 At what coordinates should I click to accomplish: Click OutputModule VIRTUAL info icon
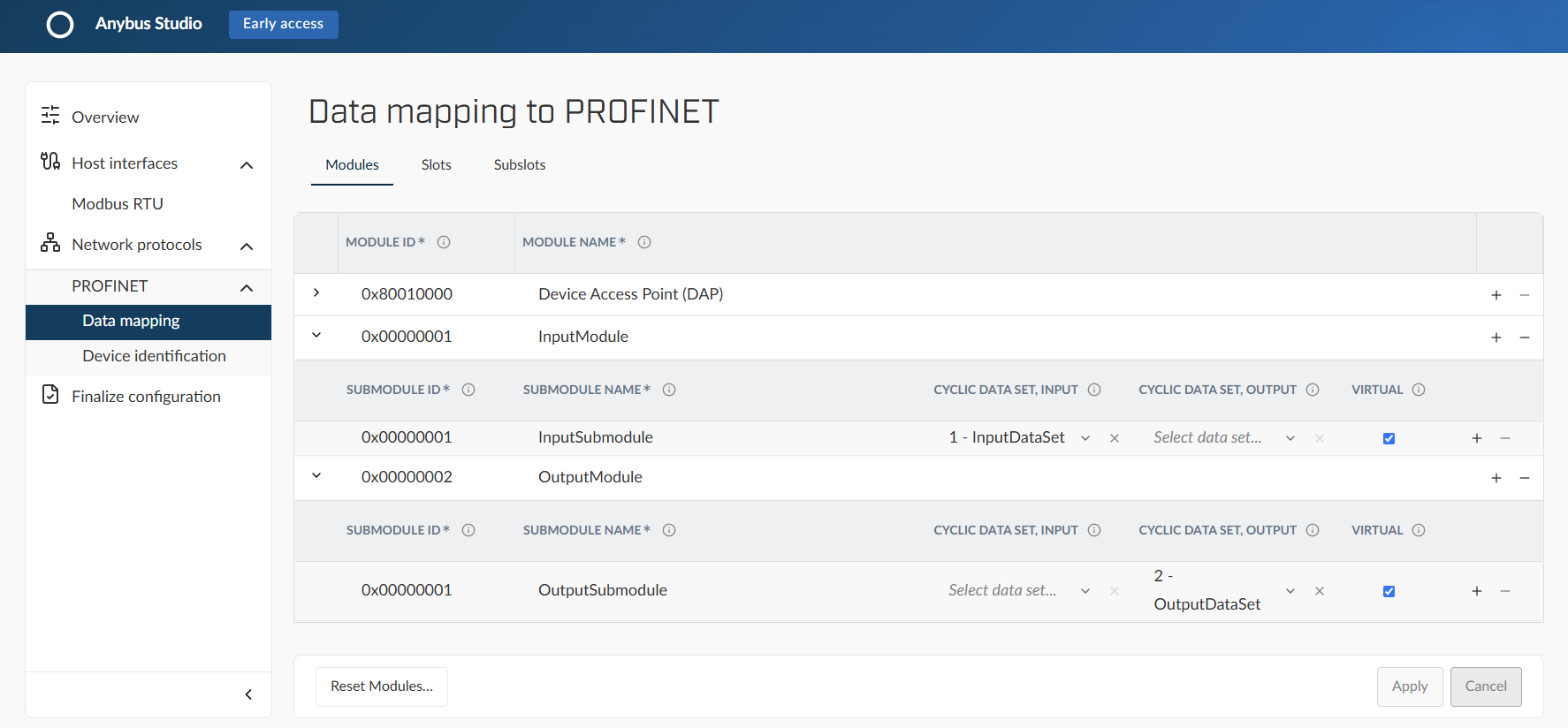[1419, 530]
